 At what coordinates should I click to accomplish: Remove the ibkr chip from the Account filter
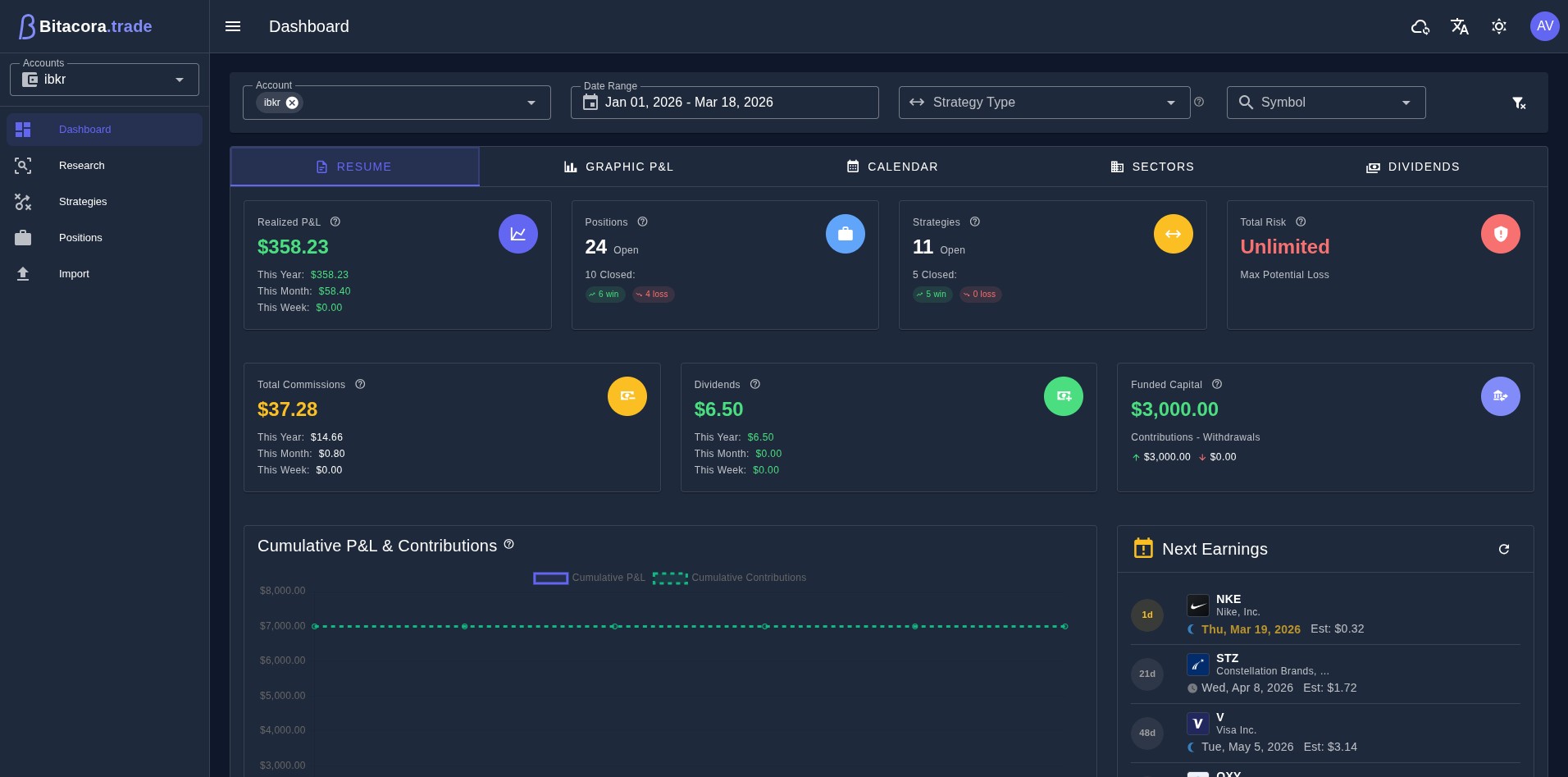coord(293,103)
